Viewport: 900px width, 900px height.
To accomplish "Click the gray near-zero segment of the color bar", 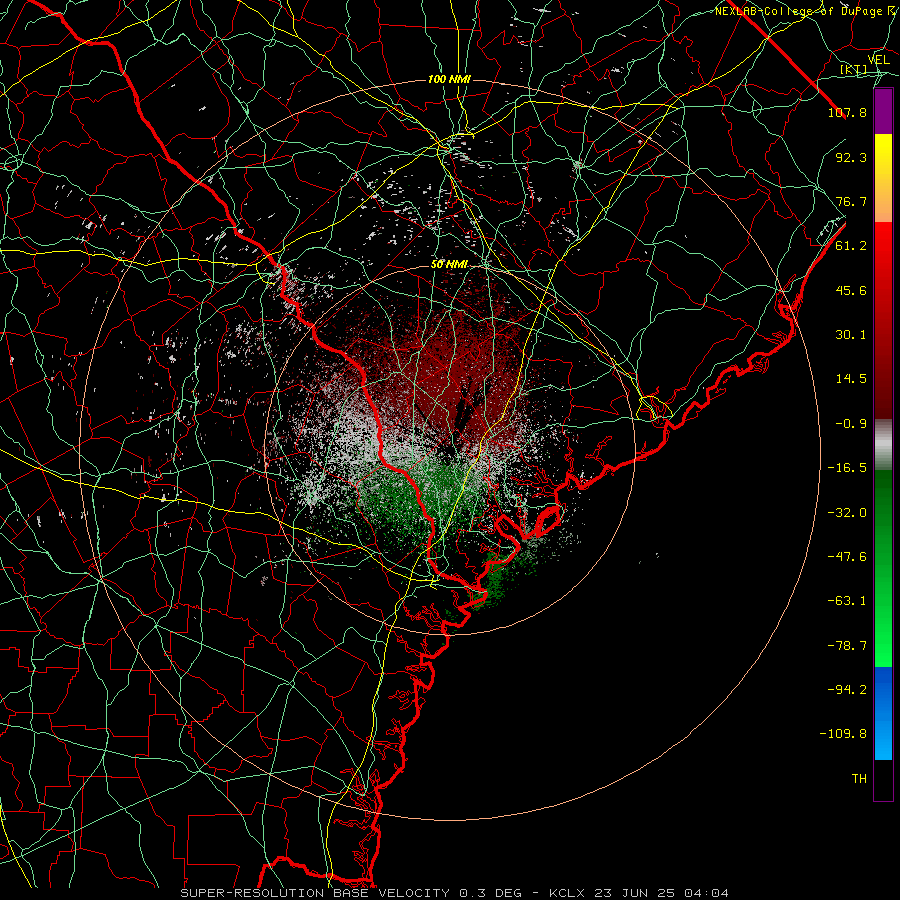I will pyautogui.click(x=883, y=444).
